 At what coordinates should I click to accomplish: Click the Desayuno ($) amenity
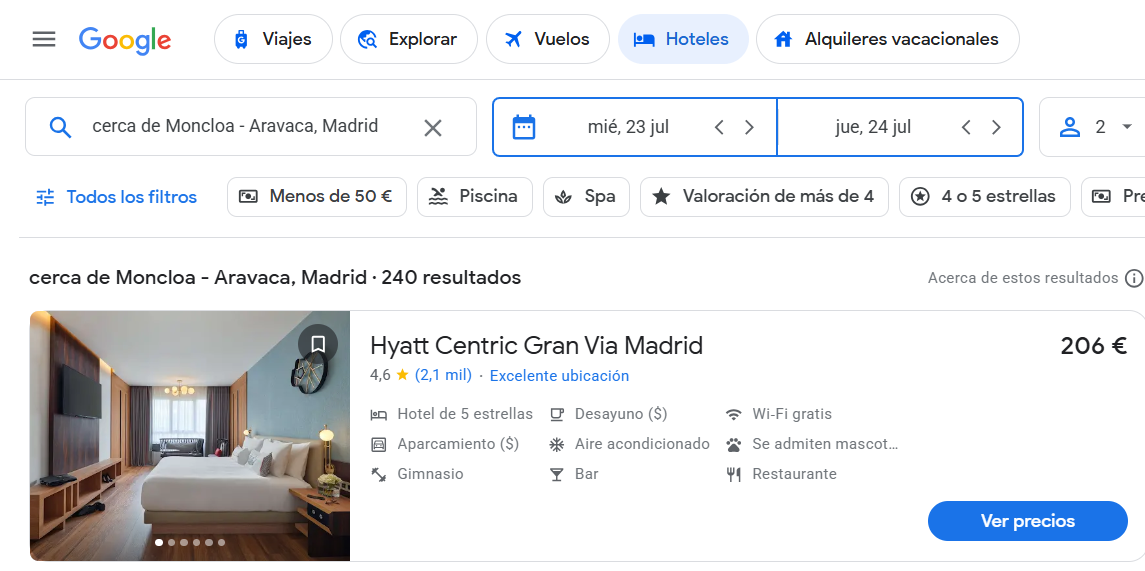pyautogui.click(x=608, y=415)
